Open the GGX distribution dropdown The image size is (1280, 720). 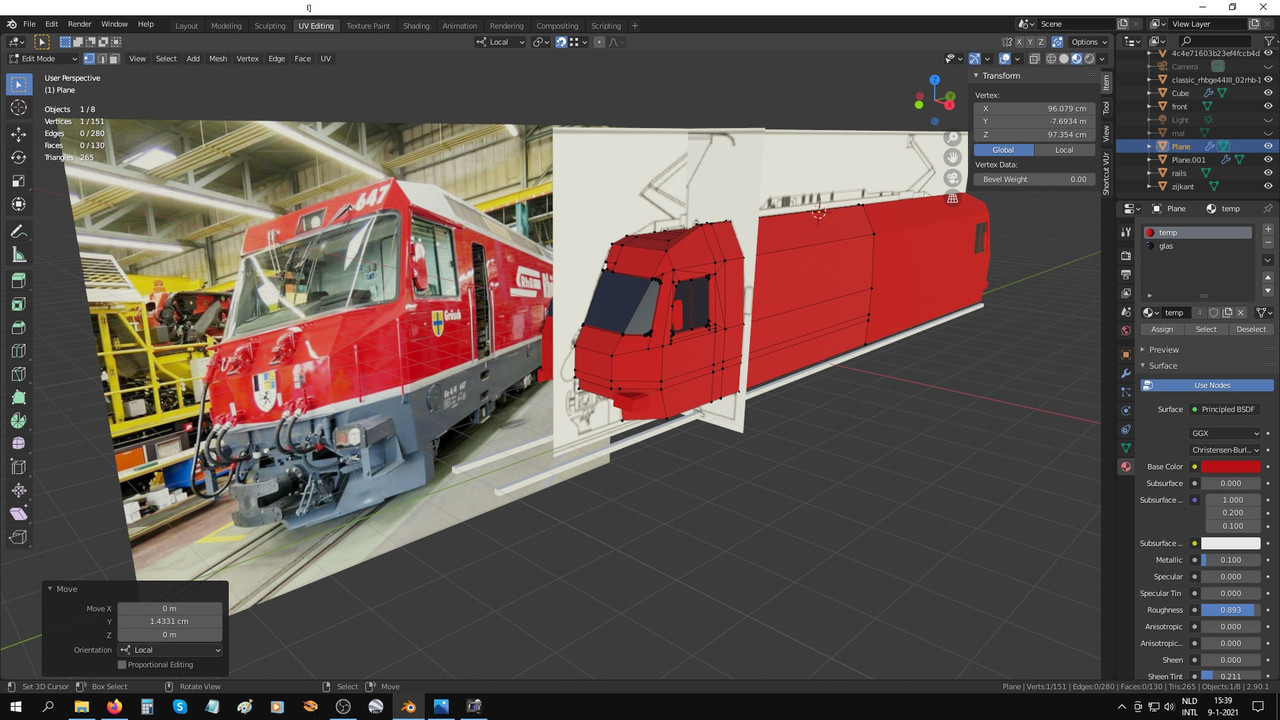point(1225,433)
